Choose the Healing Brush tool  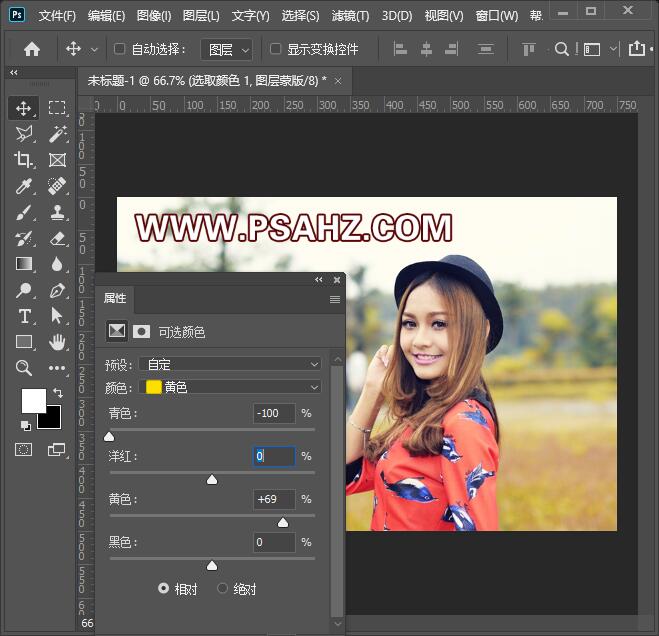coord(57,186)
